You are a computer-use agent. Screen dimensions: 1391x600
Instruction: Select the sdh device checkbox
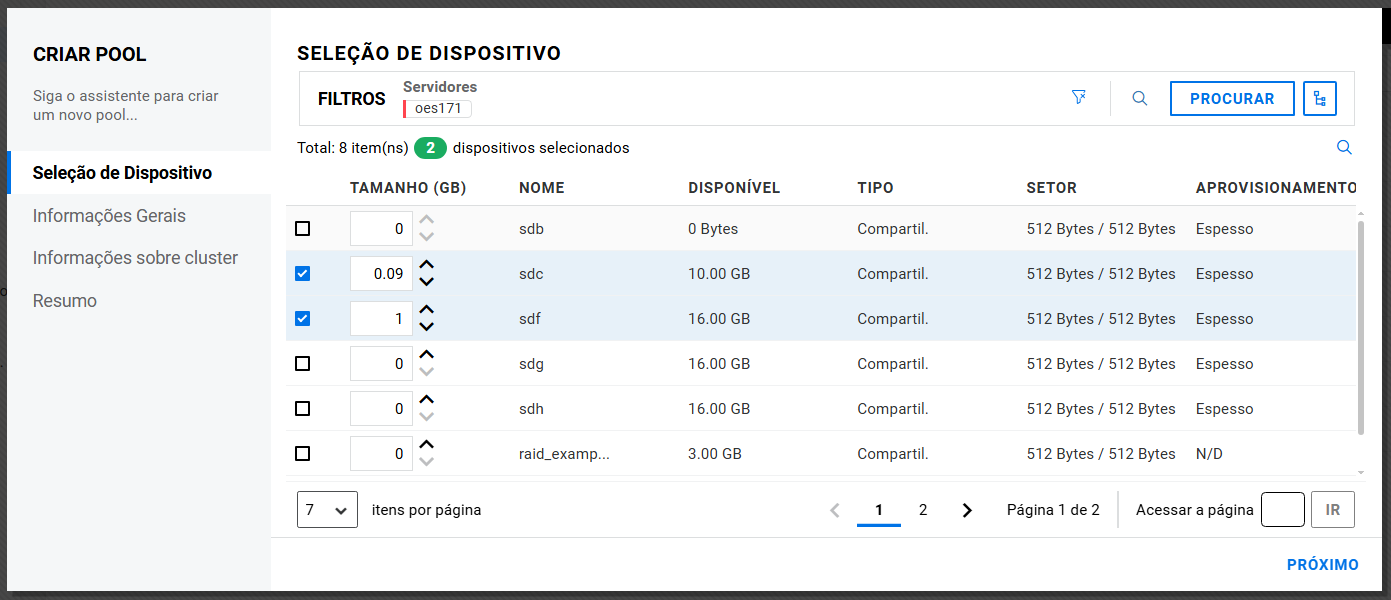pos(303,409)
